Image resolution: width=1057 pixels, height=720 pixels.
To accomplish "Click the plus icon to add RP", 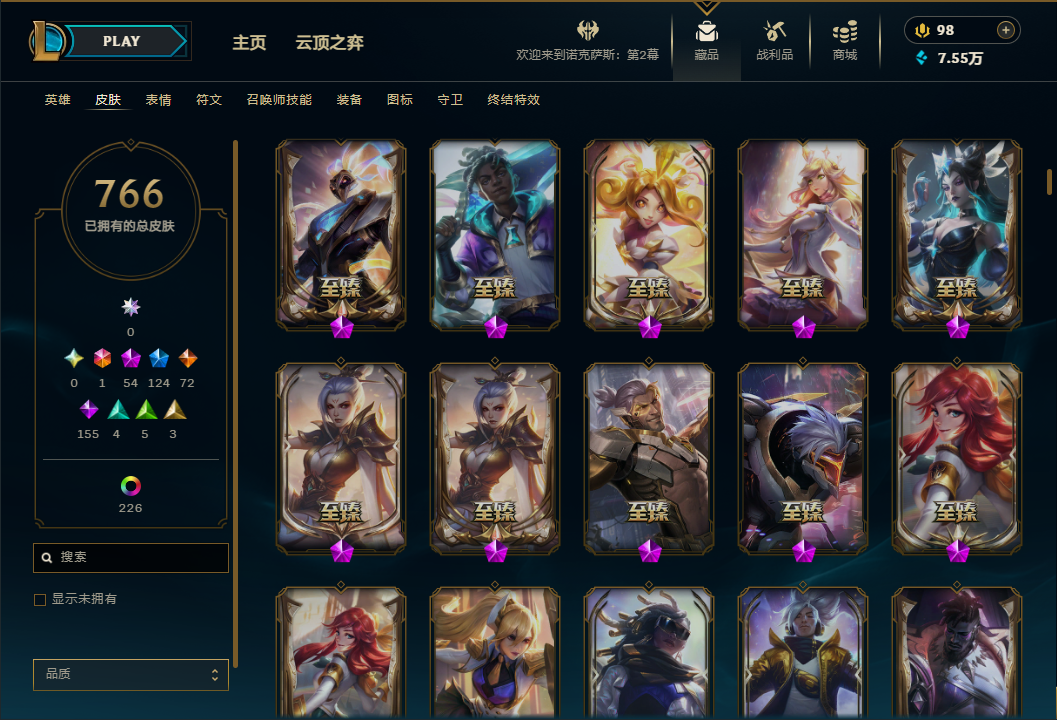I will tap(1006, 30).
